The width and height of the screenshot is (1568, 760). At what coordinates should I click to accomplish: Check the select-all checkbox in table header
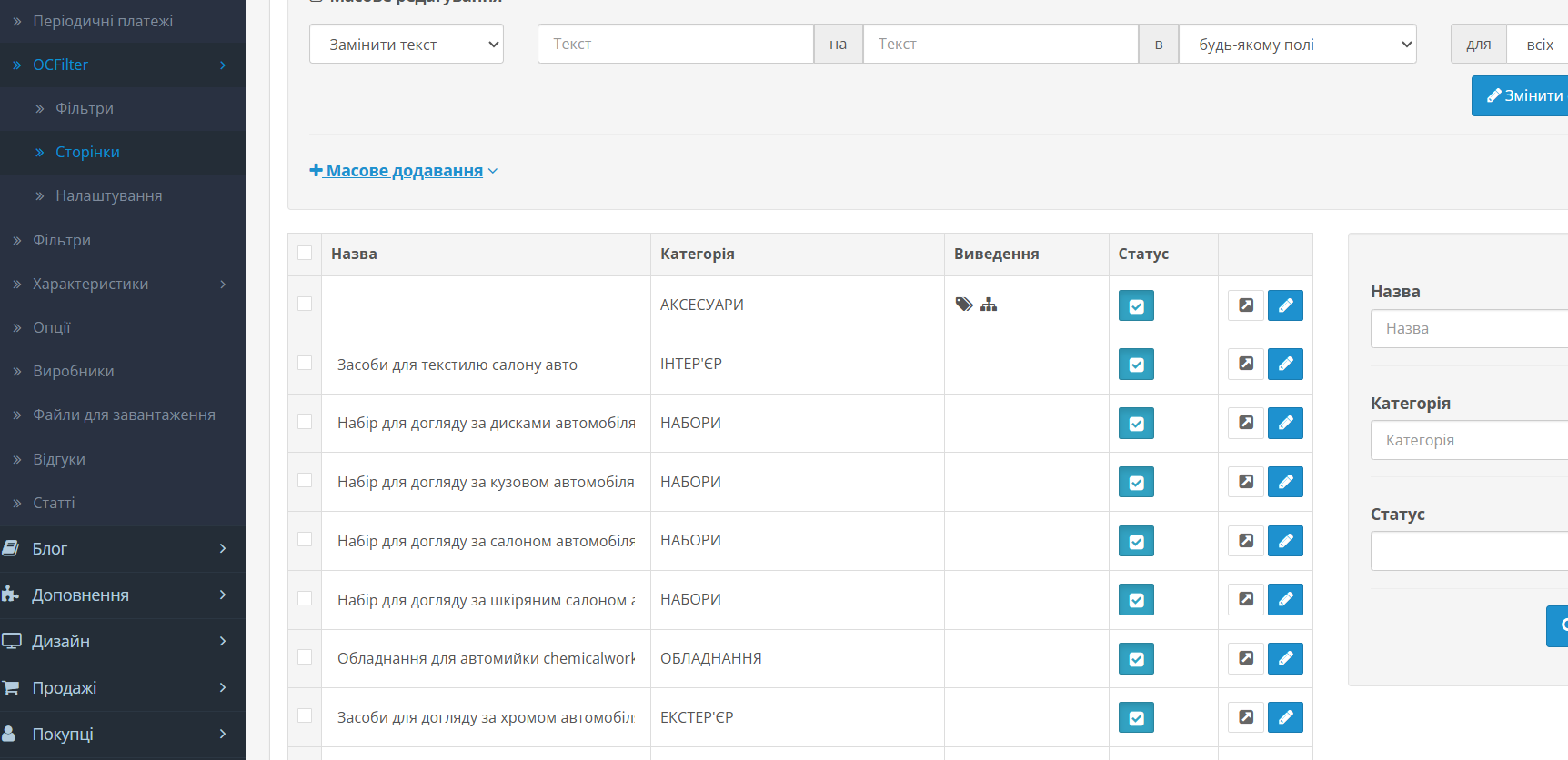(x=305, y=253)
